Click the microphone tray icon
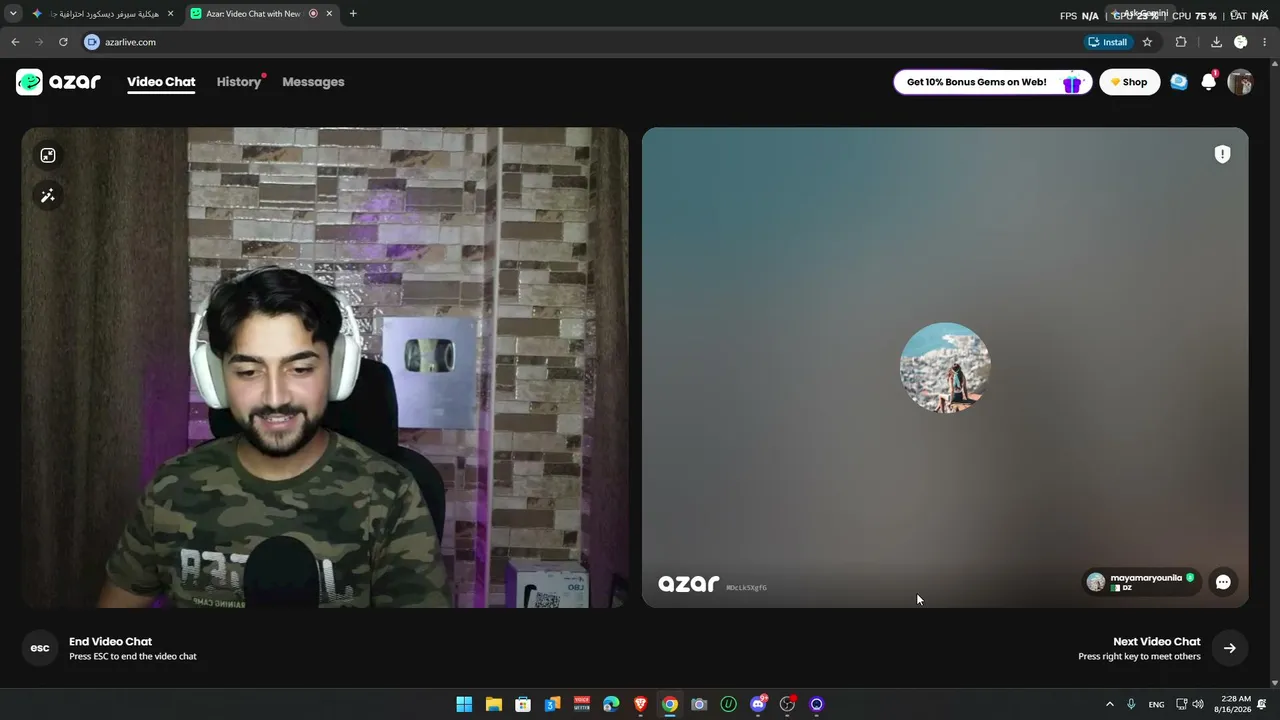This screenshot has height=720, width=1280. coord(1131,704)
